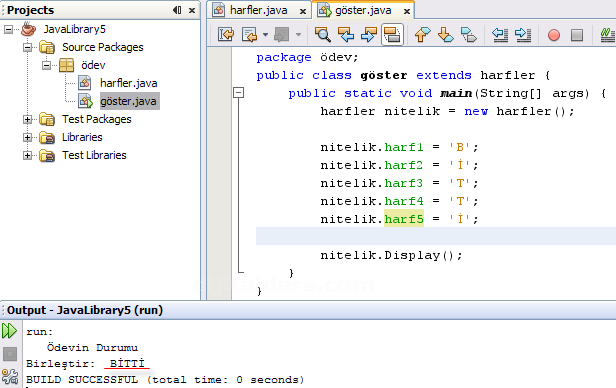Click Shift Line Right icon
The image size is (616, 388).
523,35
